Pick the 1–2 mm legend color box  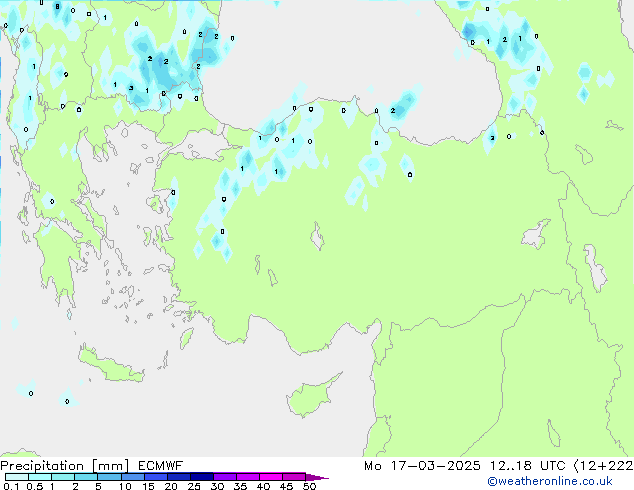click(63, 477)
